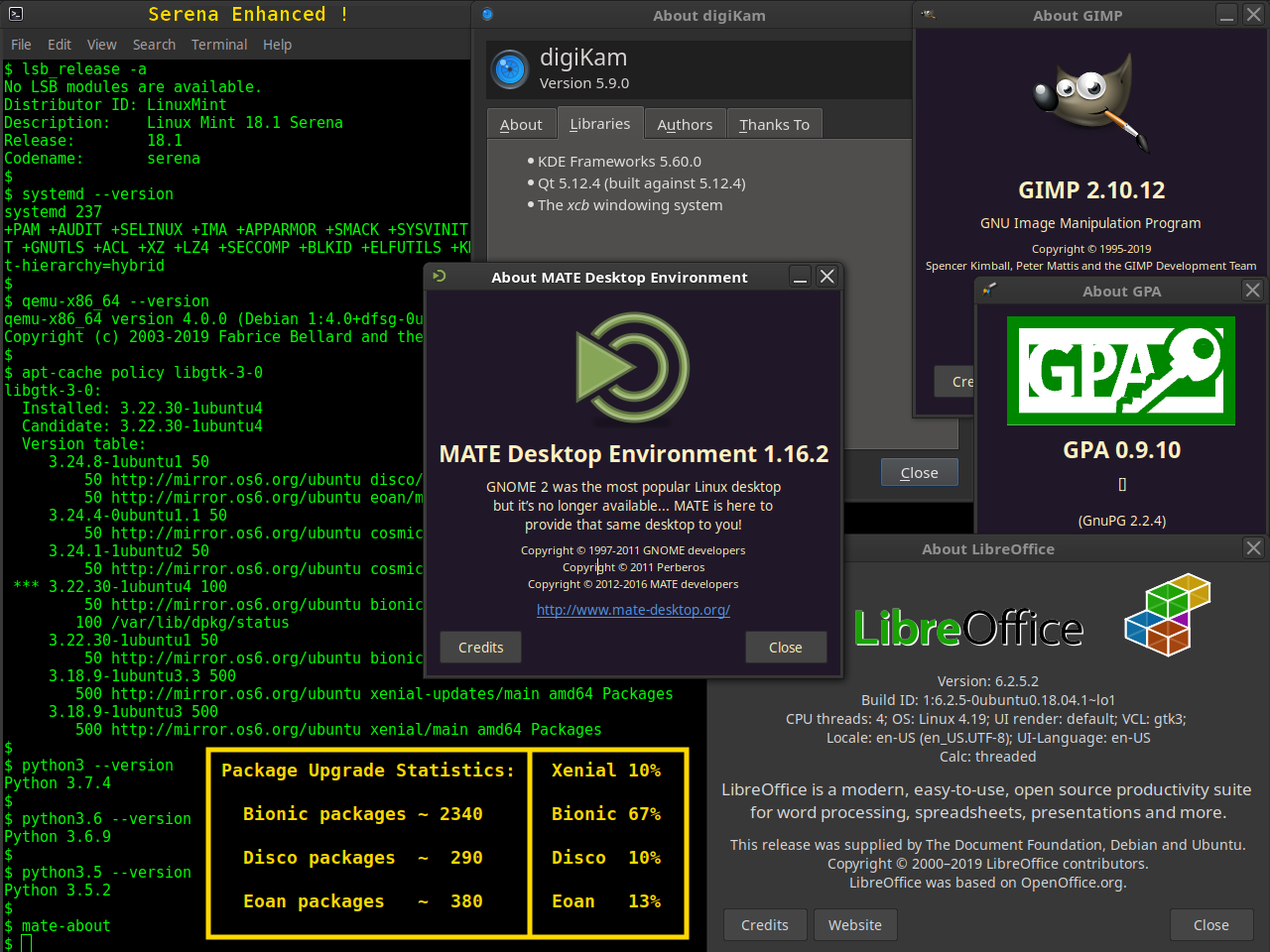1270x952 pixels.
Task: Click the 'Python 3.7.4' output line
Action: click(x=58, y=783)
